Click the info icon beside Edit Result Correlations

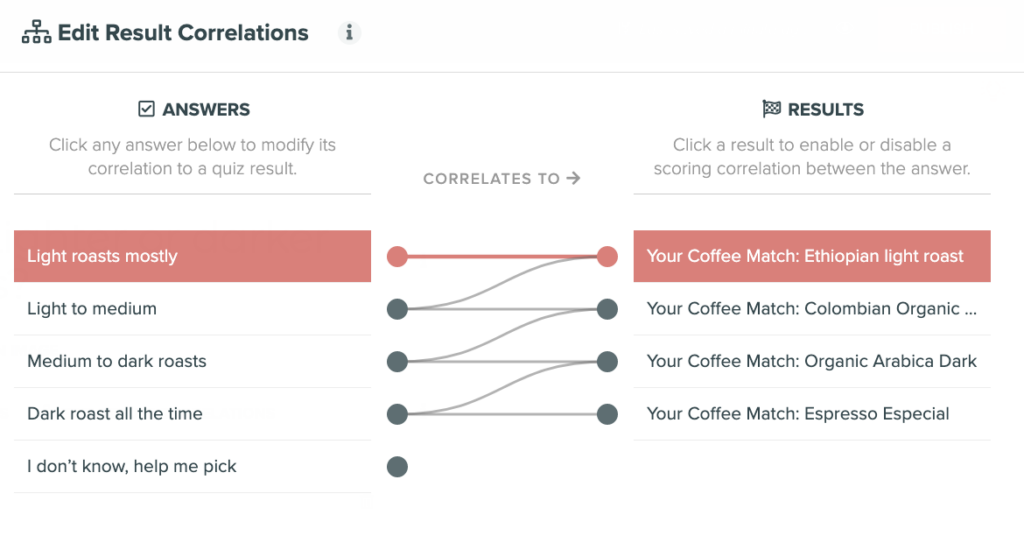click(x=349, y=33)
